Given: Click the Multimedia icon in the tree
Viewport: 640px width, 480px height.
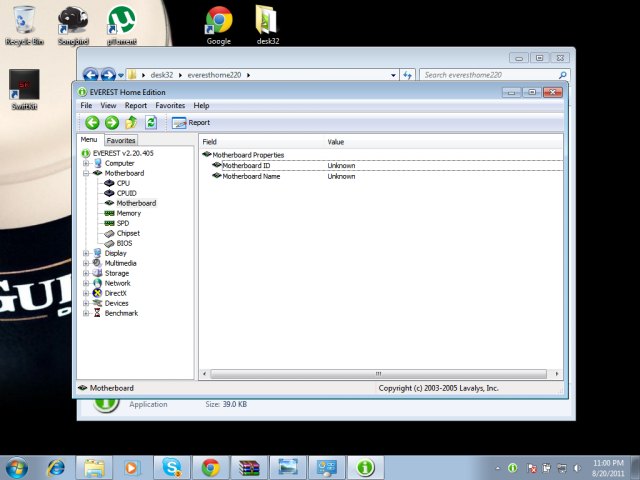Looking at the screenshot, I should [x=97, y=263].
